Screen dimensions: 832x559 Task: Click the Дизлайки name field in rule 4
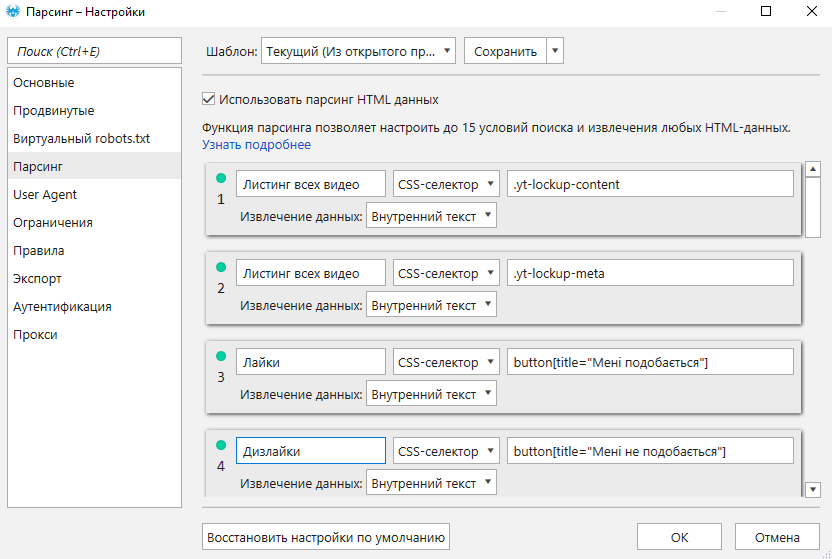pyautogui.click(x=310, y=451)
